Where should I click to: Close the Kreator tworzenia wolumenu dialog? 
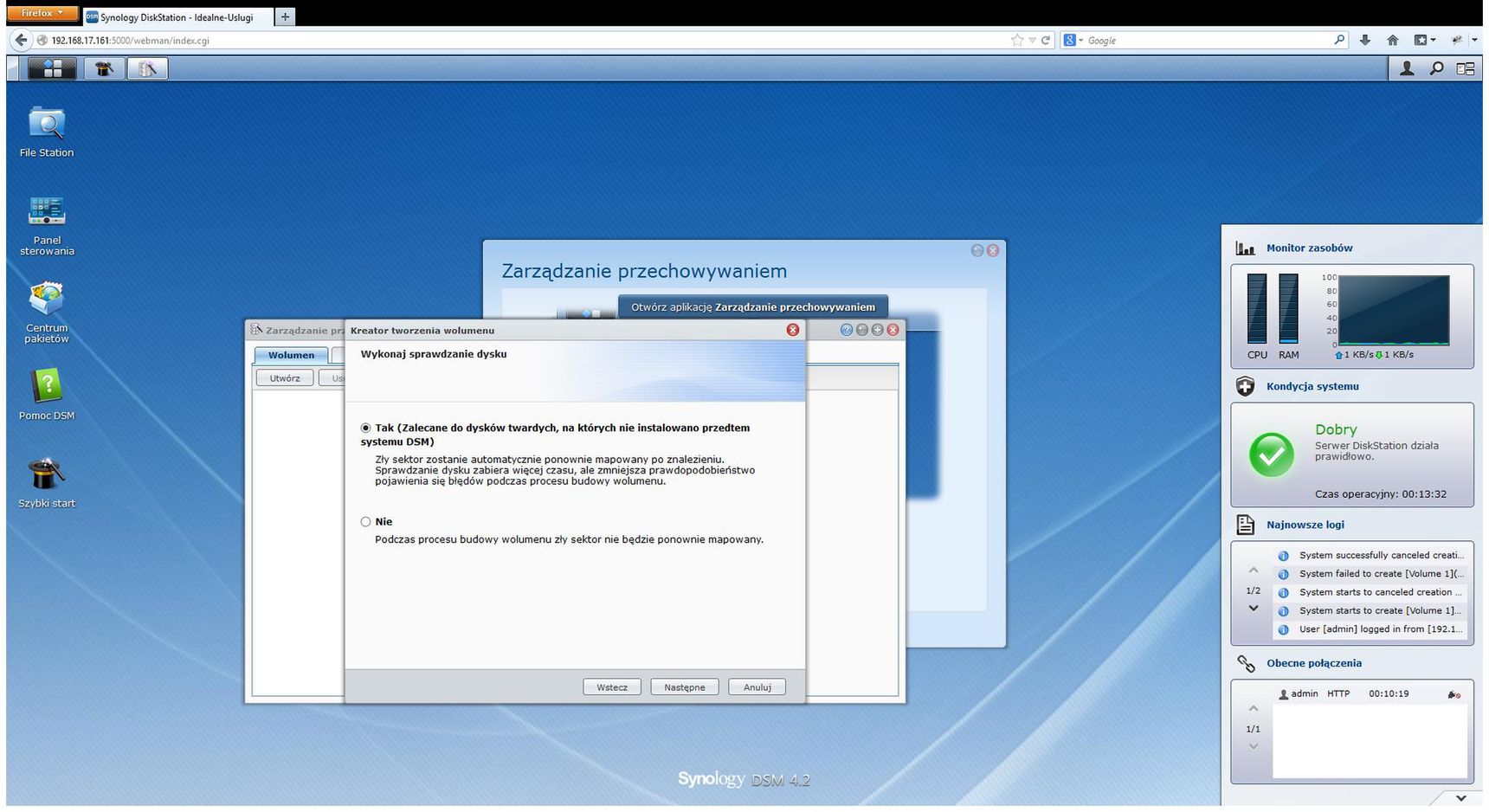click(793, 330)
